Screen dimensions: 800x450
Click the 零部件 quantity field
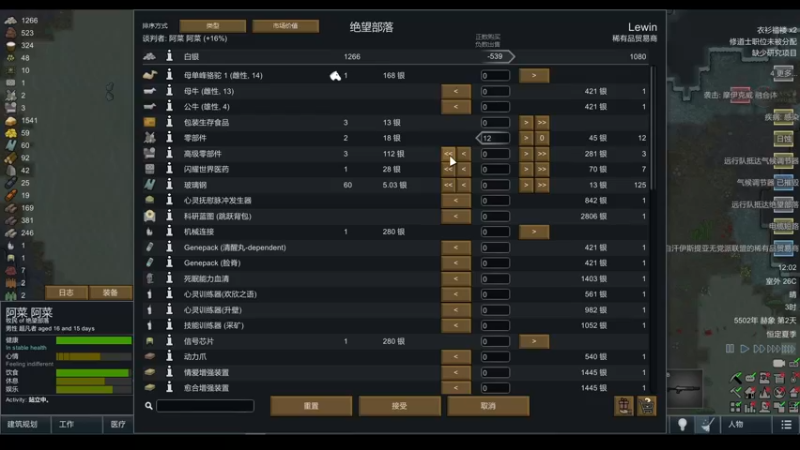(494, 138)
